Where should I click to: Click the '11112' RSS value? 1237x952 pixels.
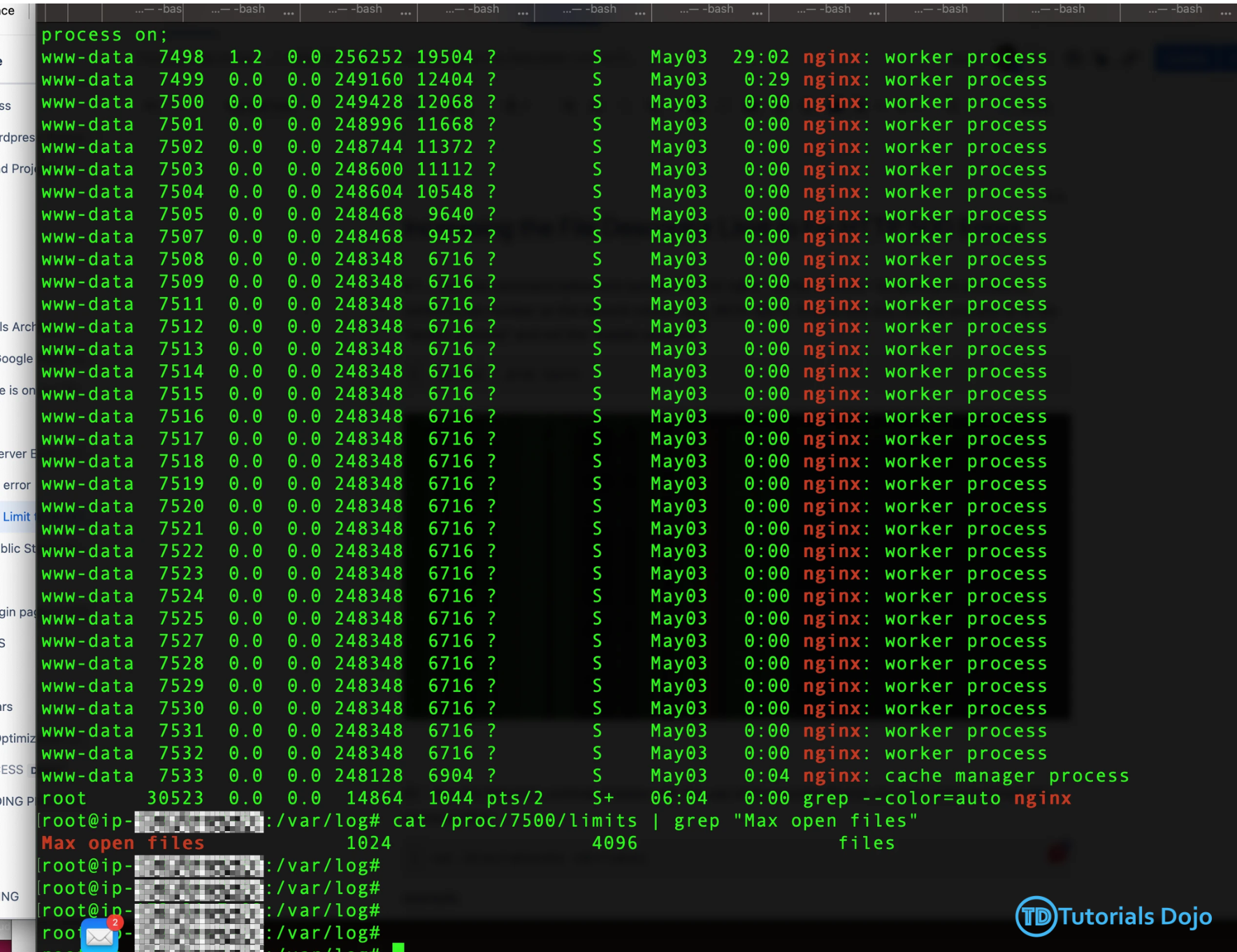click(x=445, y=169)
